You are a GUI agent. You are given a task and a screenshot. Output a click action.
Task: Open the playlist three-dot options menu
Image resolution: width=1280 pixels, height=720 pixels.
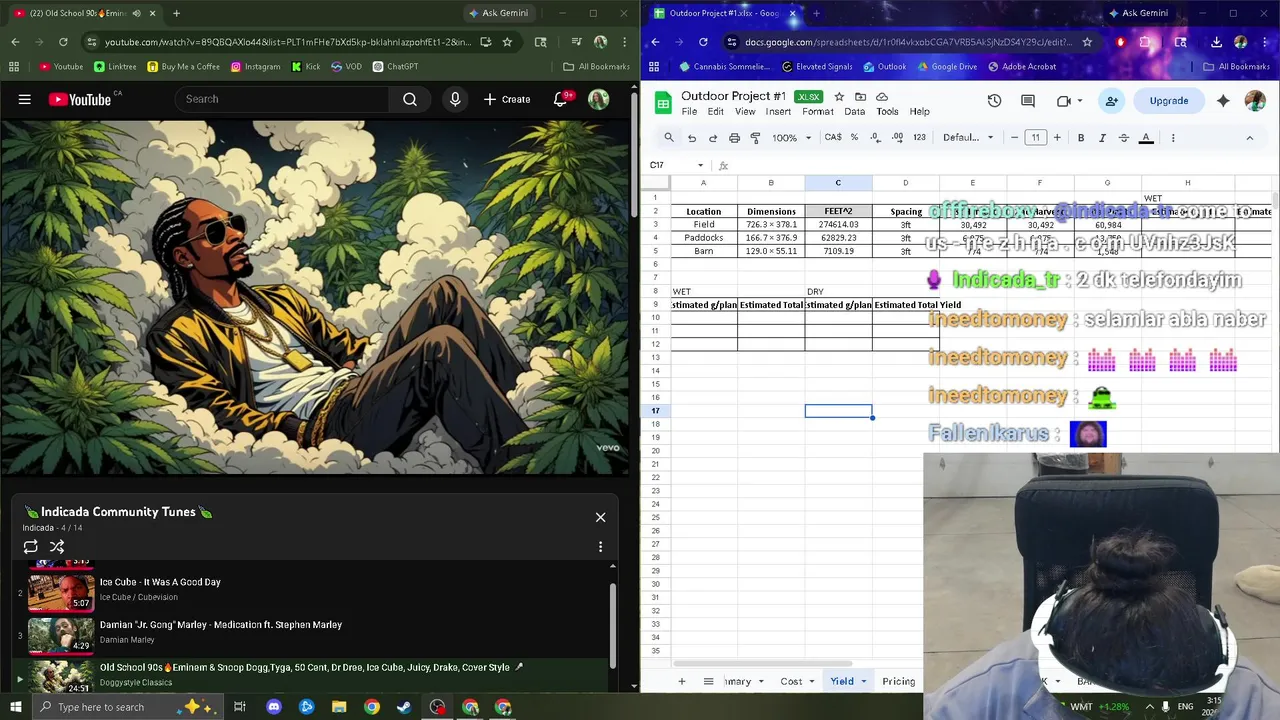click(x=600, y=547)
